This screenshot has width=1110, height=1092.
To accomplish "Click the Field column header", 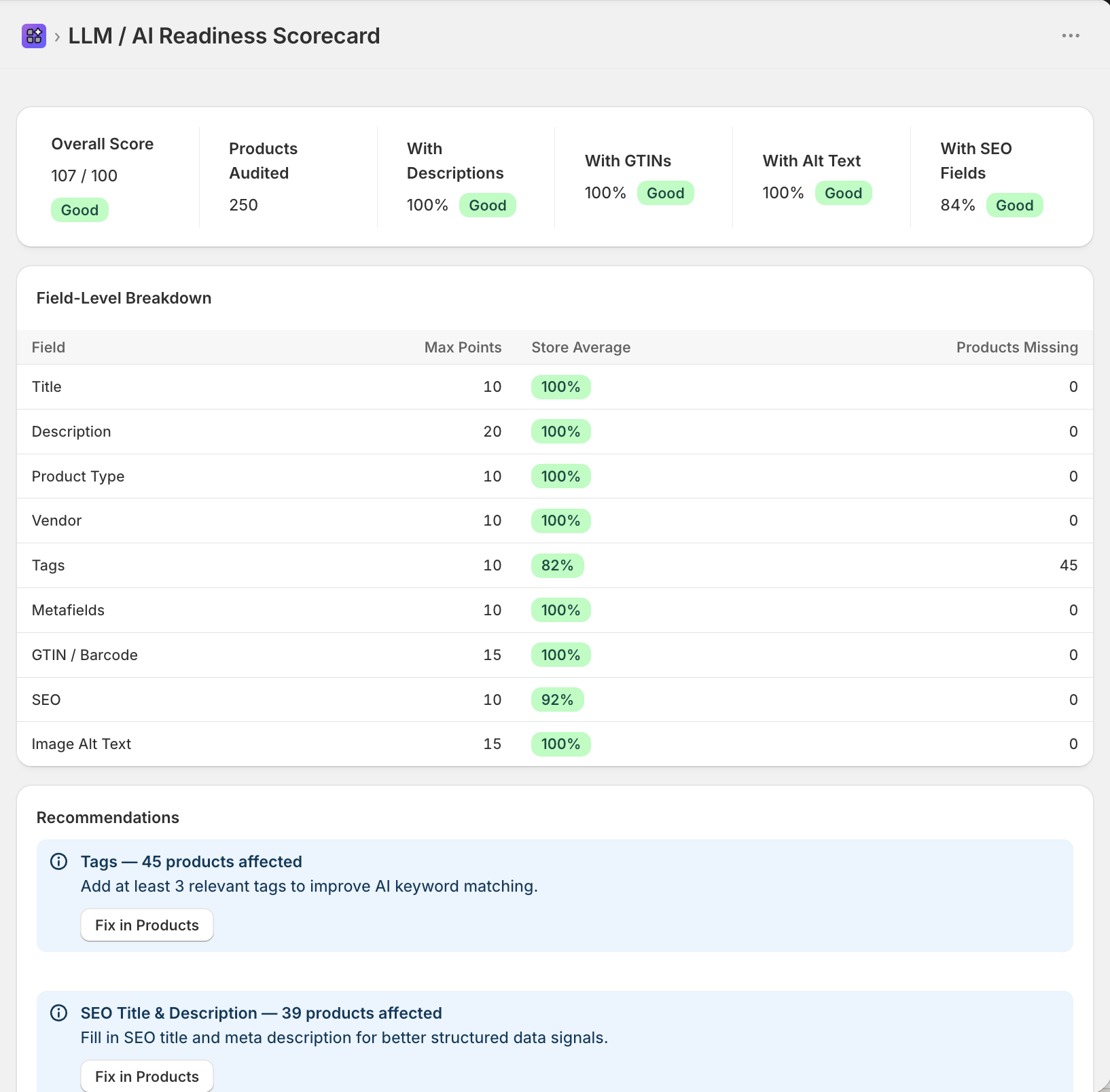I will 49,348.
